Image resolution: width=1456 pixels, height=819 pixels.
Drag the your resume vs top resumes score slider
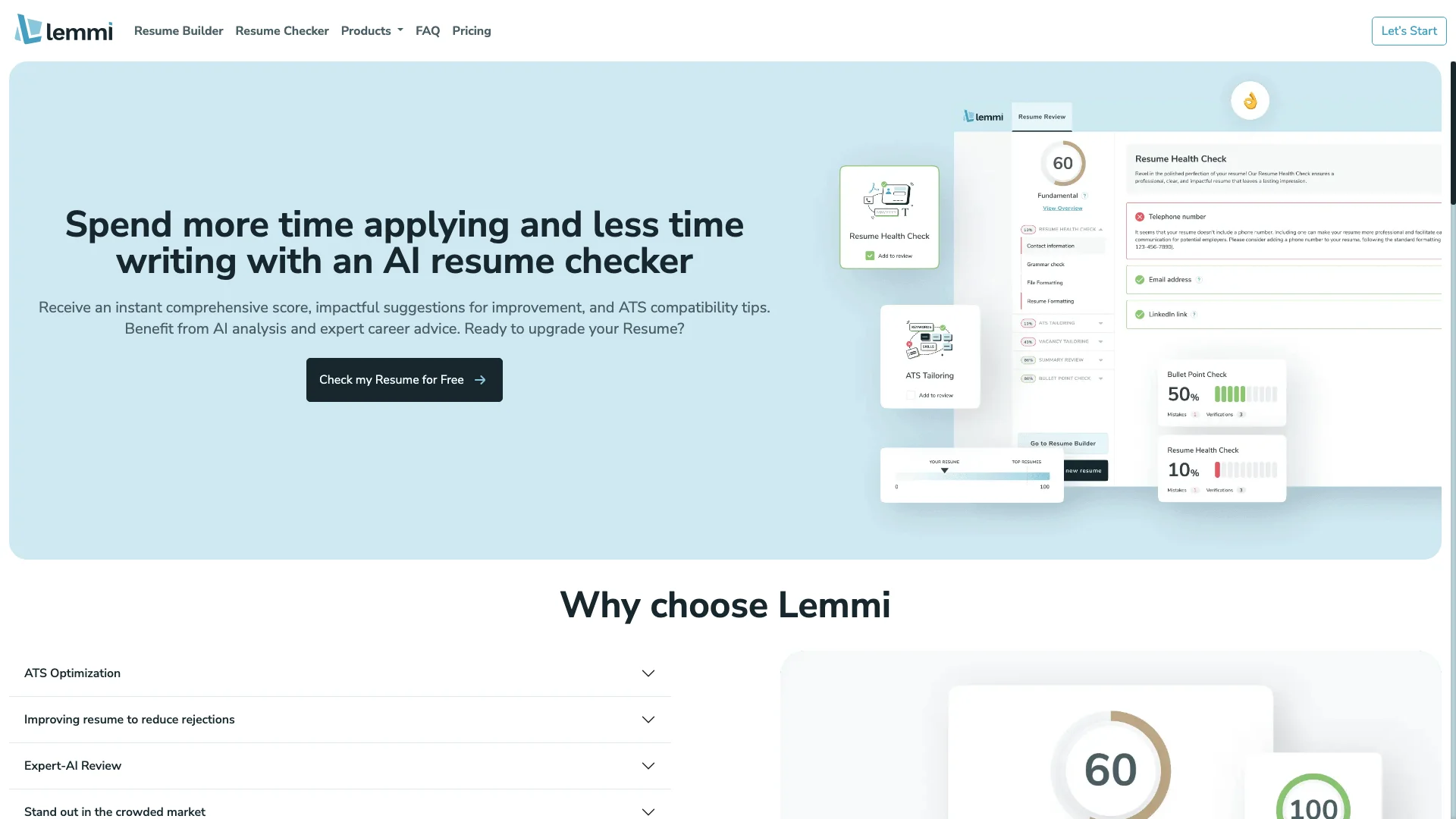click(944, 470)
